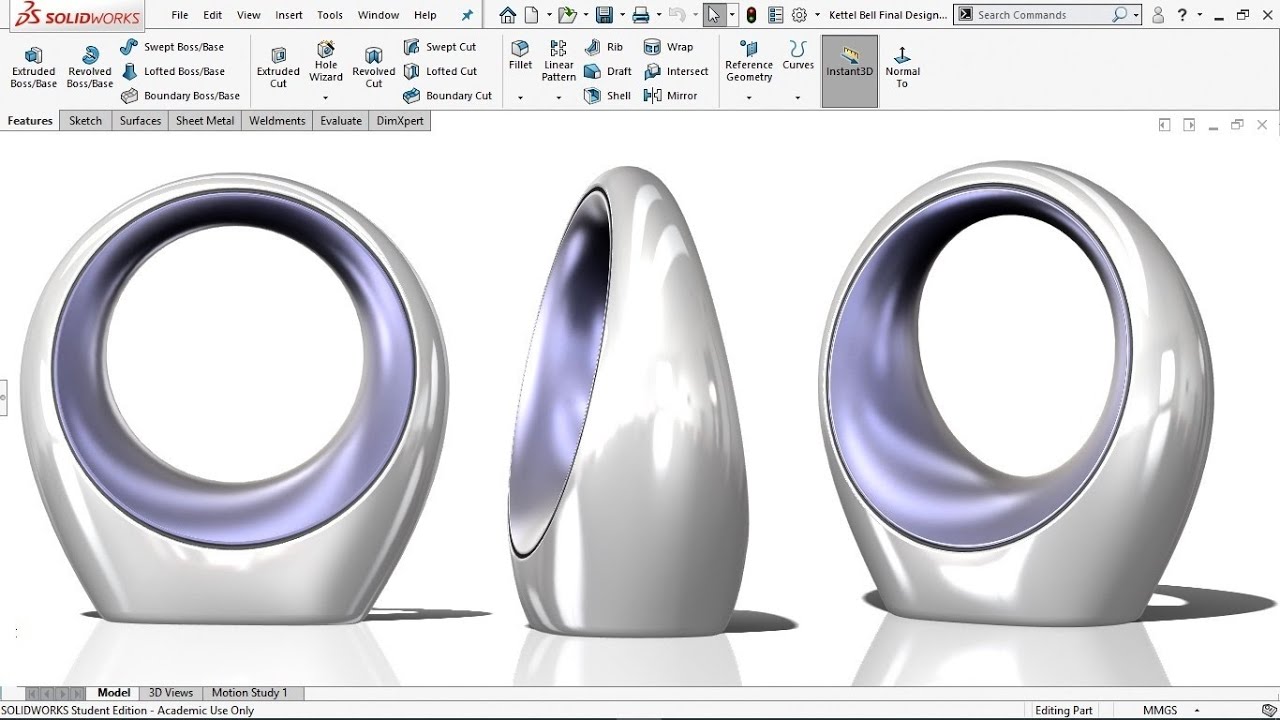This screenshot has height=720, width=1280.
Task: Open the 3D Views tab
Action: pos(171,693)
